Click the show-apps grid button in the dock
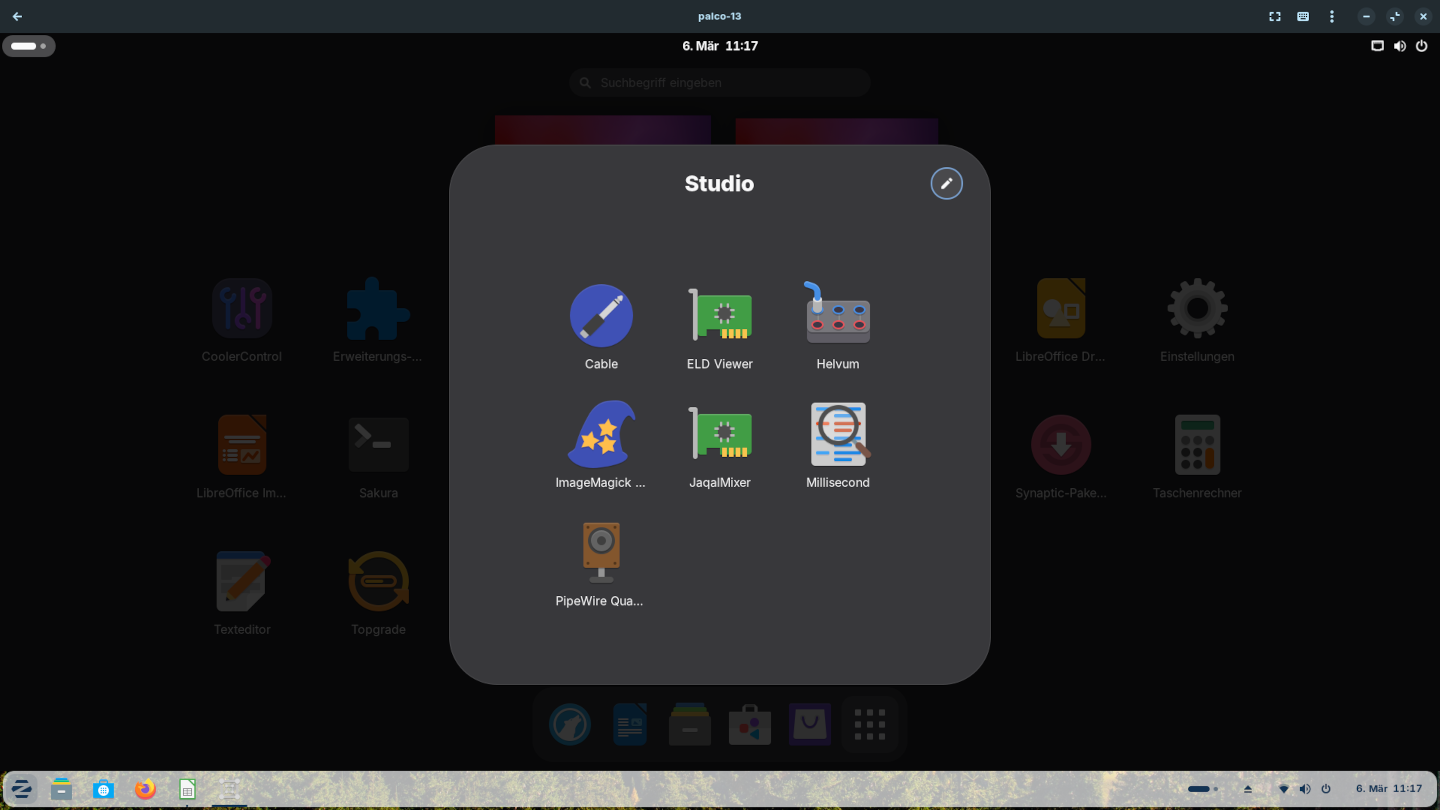 point(870,724)
